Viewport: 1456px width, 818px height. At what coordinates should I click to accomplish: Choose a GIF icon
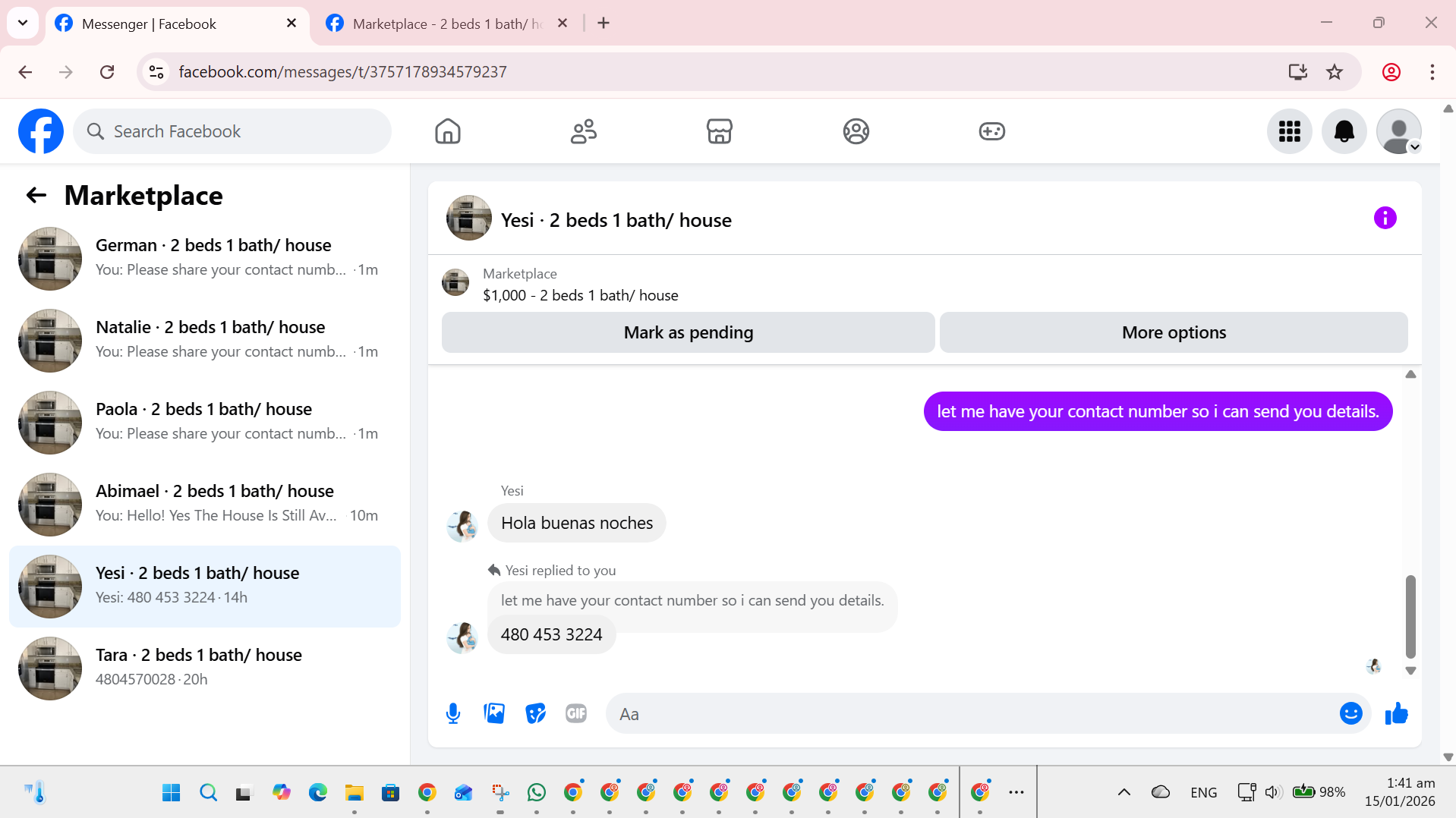coord(576,713)
